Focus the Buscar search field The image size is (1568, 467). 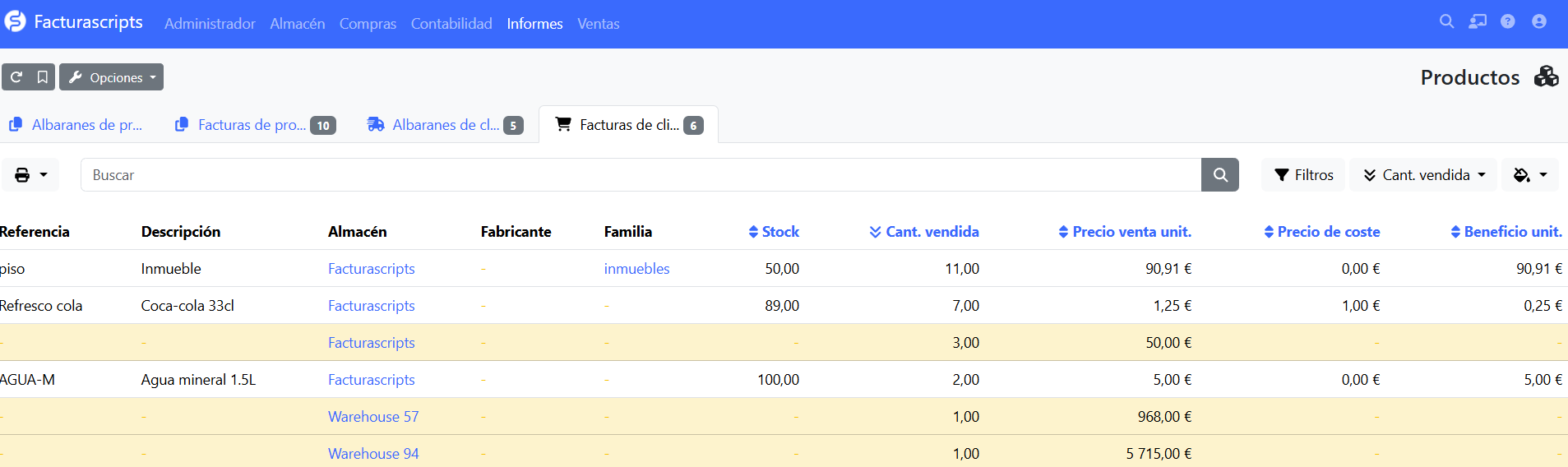coord(641,175)
